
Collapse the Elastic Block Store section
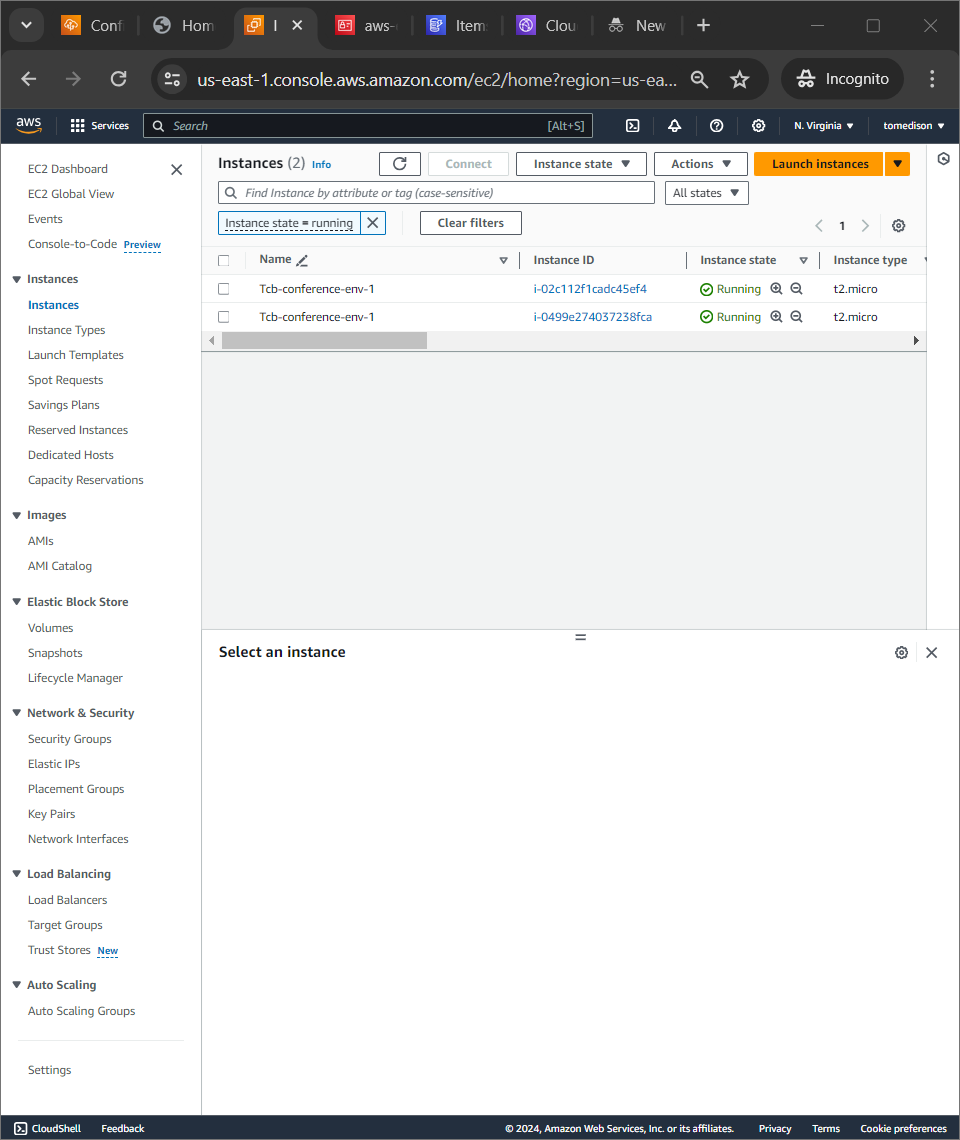tap(17, 602)
